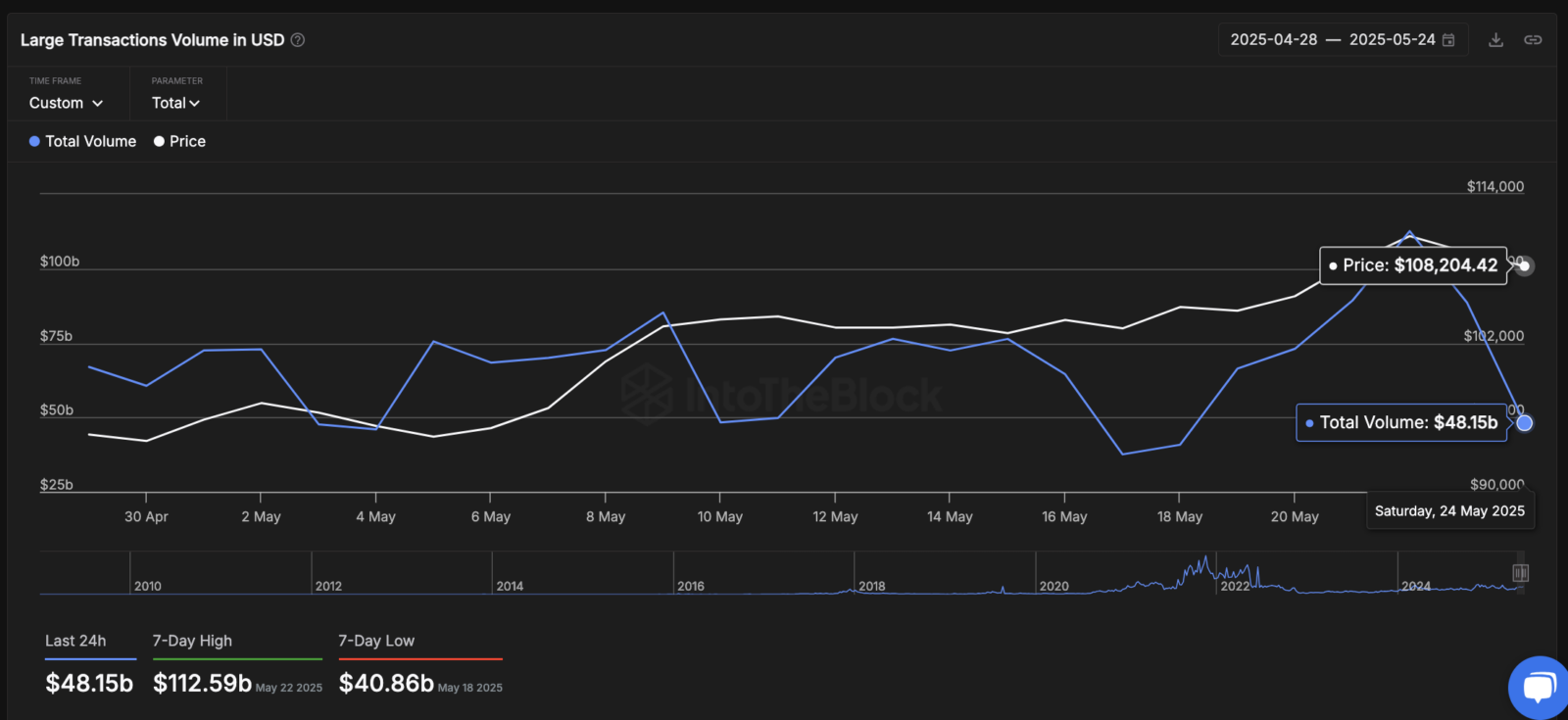Click the $100b y-axis label
Viewport: 1568px width, 720px height.
tap(60, 262)
